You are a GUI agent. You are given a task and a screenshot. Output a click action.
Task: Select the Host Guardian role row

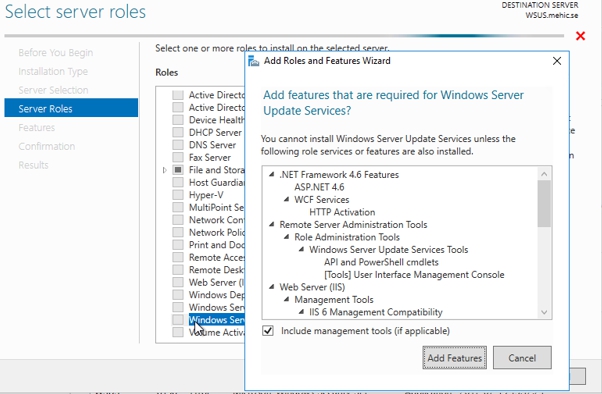[217, 182]
